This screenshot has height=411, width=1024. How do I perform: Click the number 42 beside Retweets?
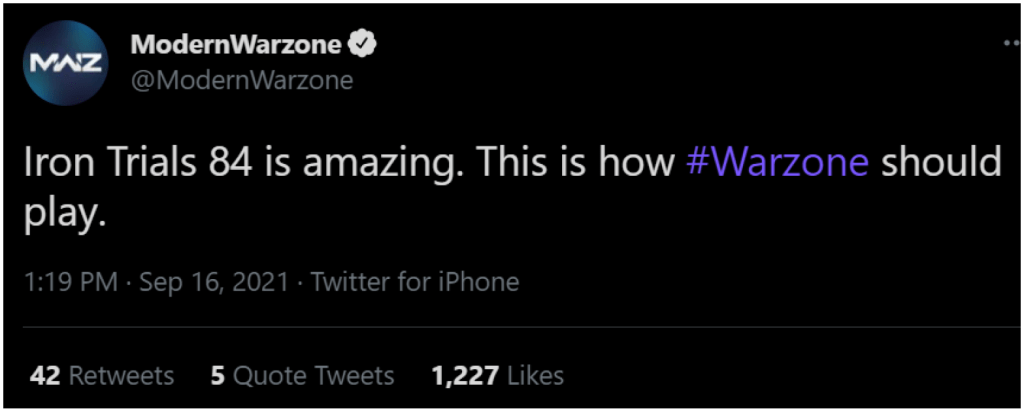[45, 376]
